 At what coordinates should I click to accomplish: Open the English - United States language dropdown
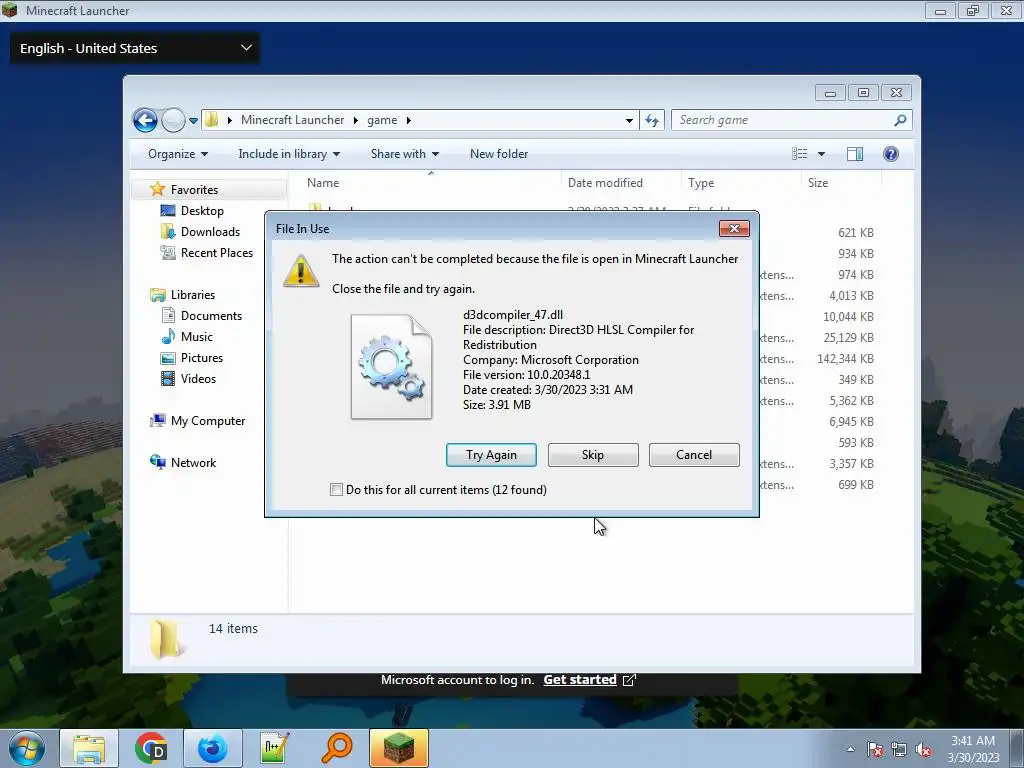coord(135,48)
